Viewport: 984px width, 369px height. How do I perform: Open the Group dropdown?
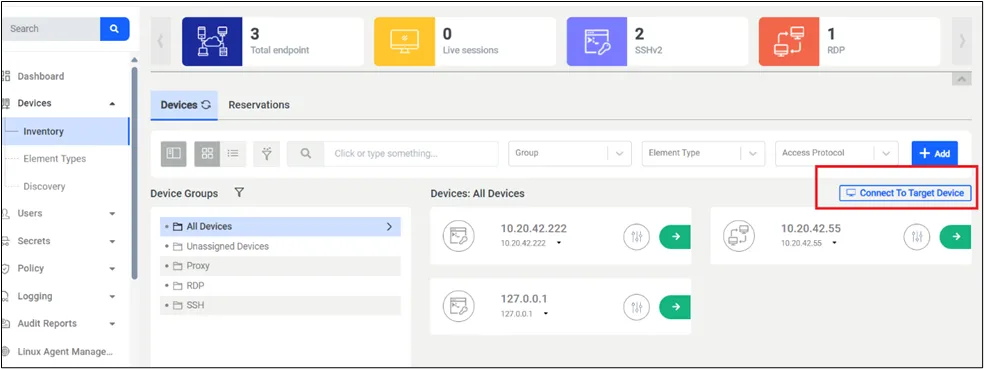pyautogui.click(x=569, y=153)
